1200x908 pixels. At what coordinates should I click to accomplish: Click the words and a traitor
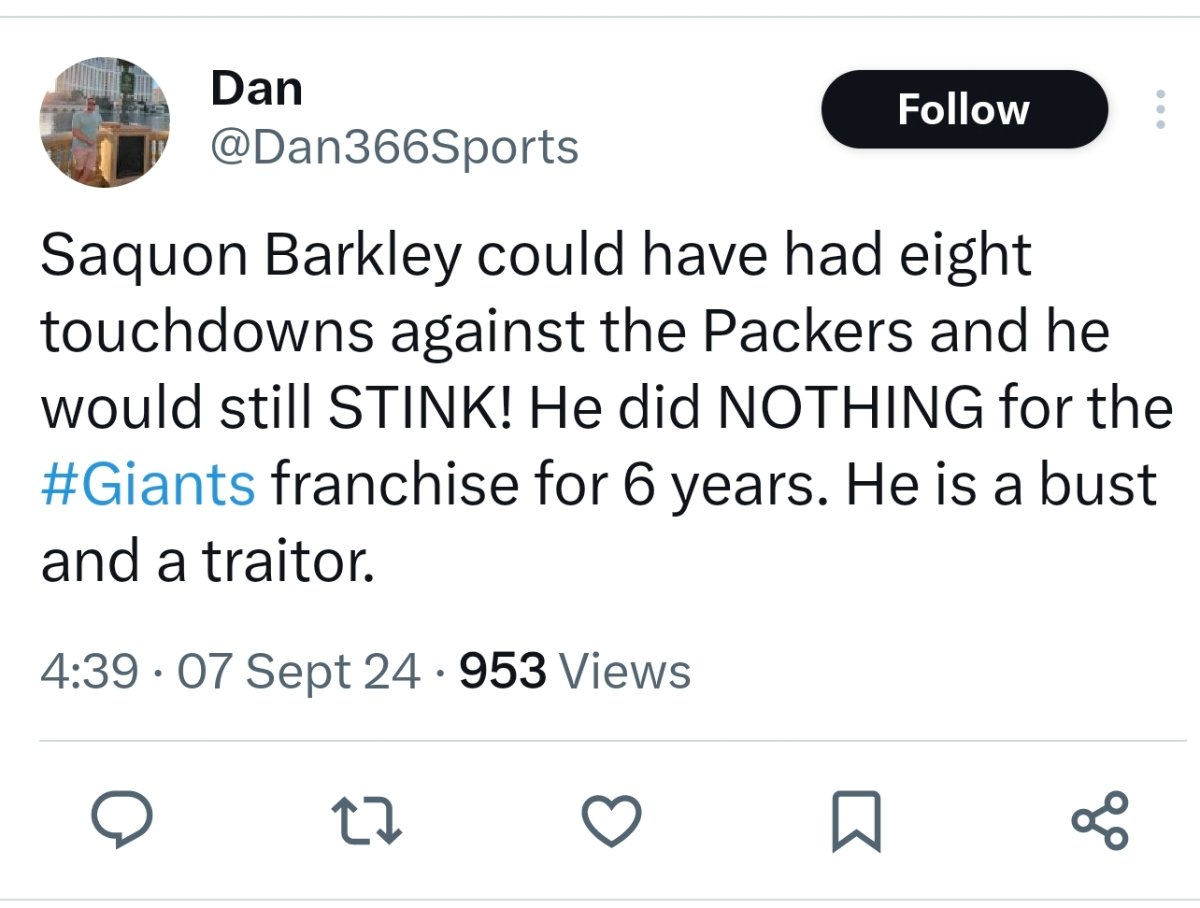(x=208, y=562)
